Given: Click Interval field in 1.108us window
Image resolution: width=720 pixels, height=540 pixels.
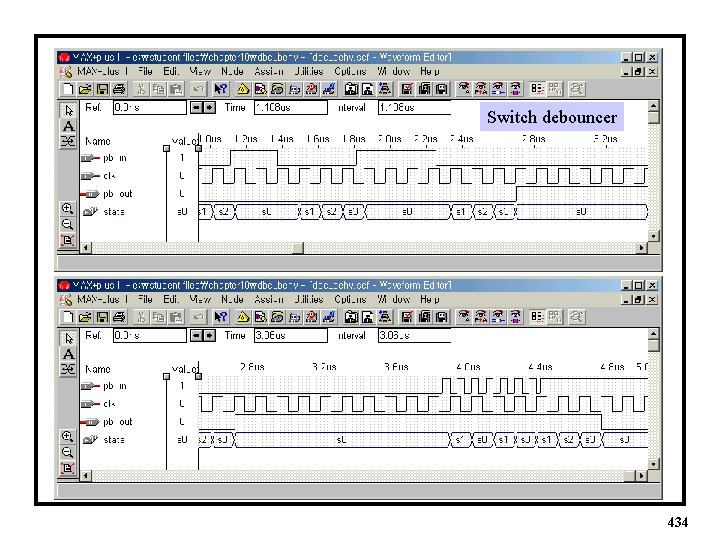Looking at the screenshot, I should tap(414, 107).
